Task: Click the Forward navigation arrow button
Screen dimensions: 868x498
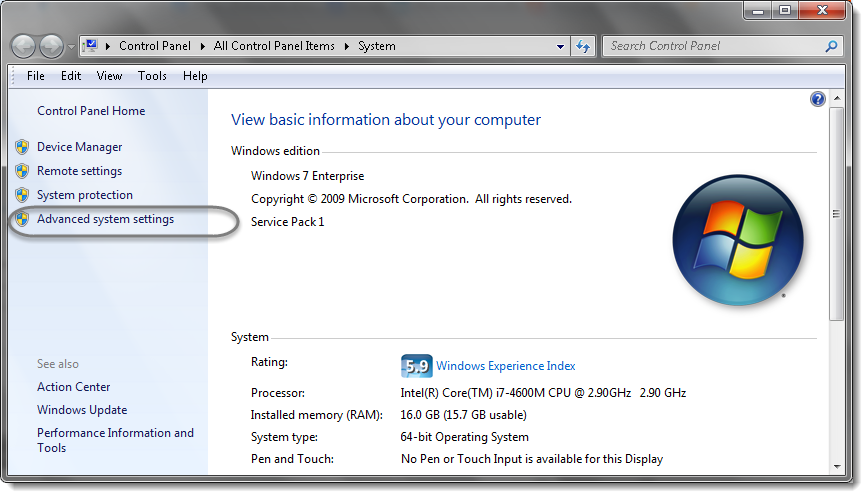Action: pyautogui.click(x=51, y=46)
